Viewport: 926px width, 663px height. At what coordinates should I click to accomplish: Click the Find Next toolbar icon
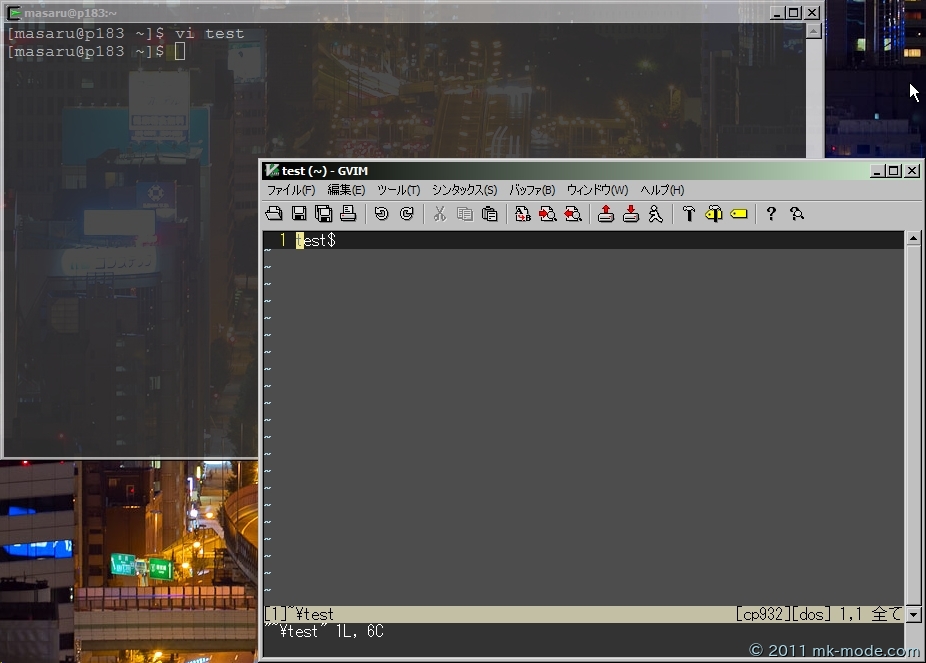click(547, 213)
